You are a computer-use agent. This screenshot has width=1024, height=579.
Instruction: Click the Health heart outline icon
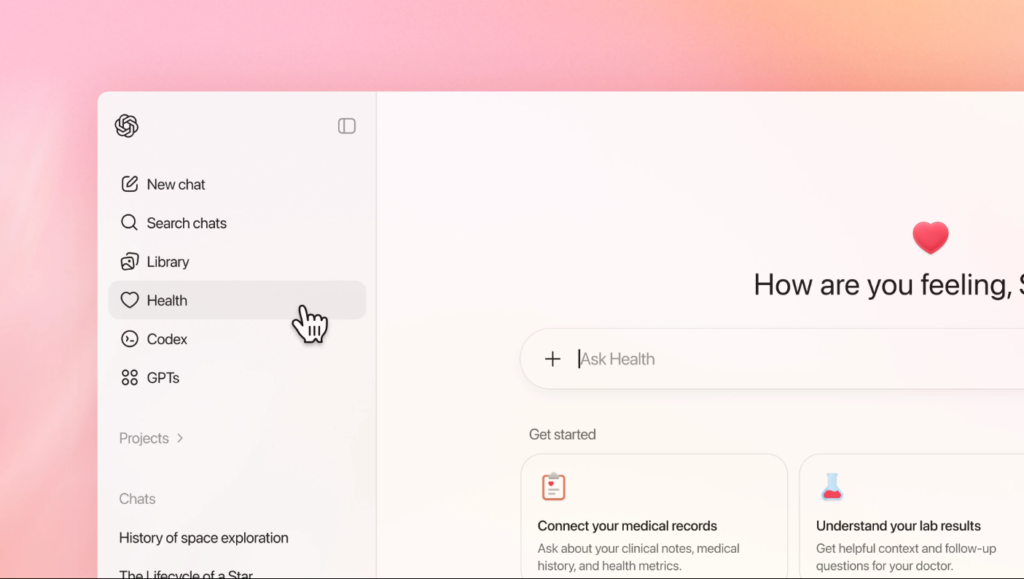click(129, 300)
